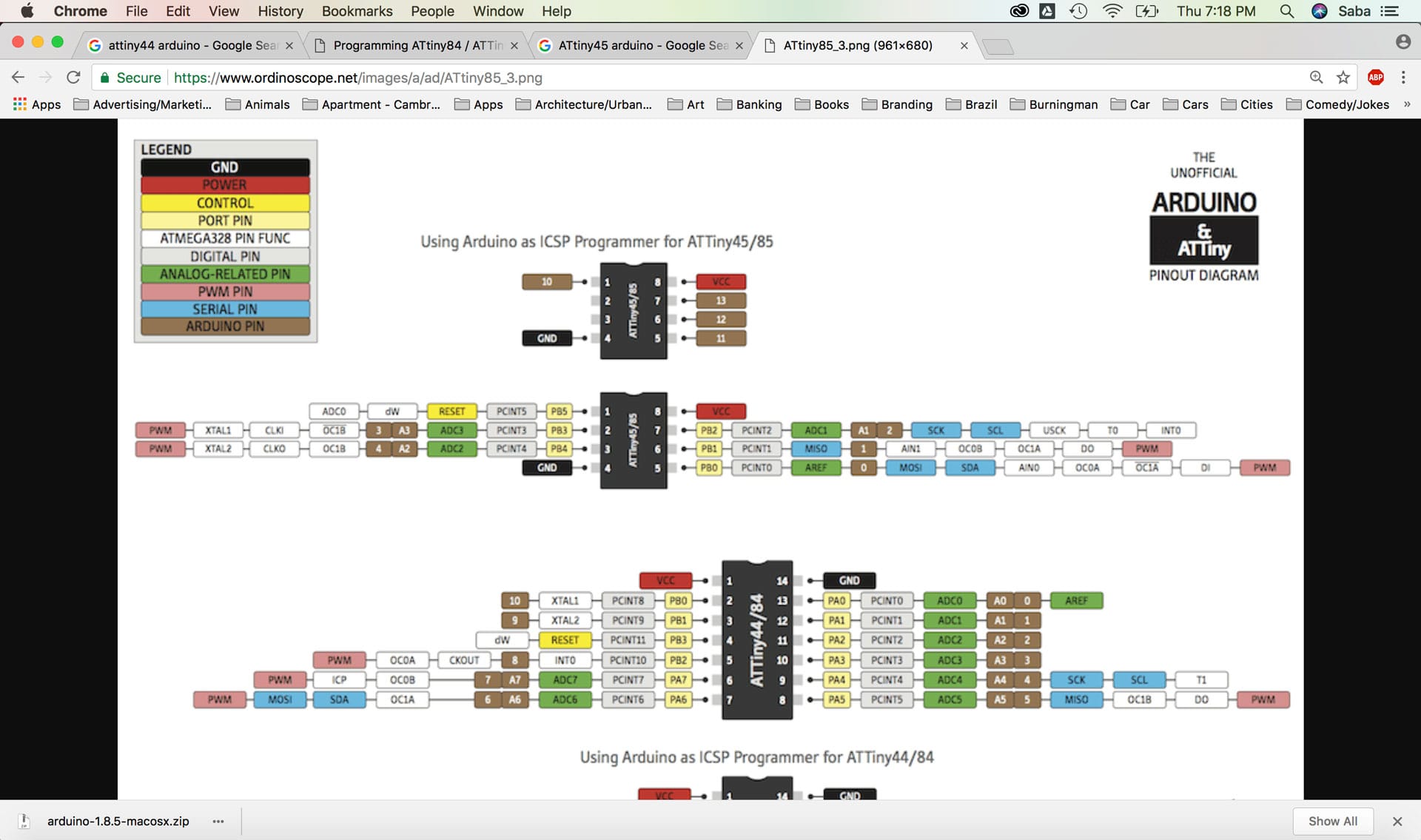1421x840 pixels.
Task: Reload the current page
Action: coord(73,77)
